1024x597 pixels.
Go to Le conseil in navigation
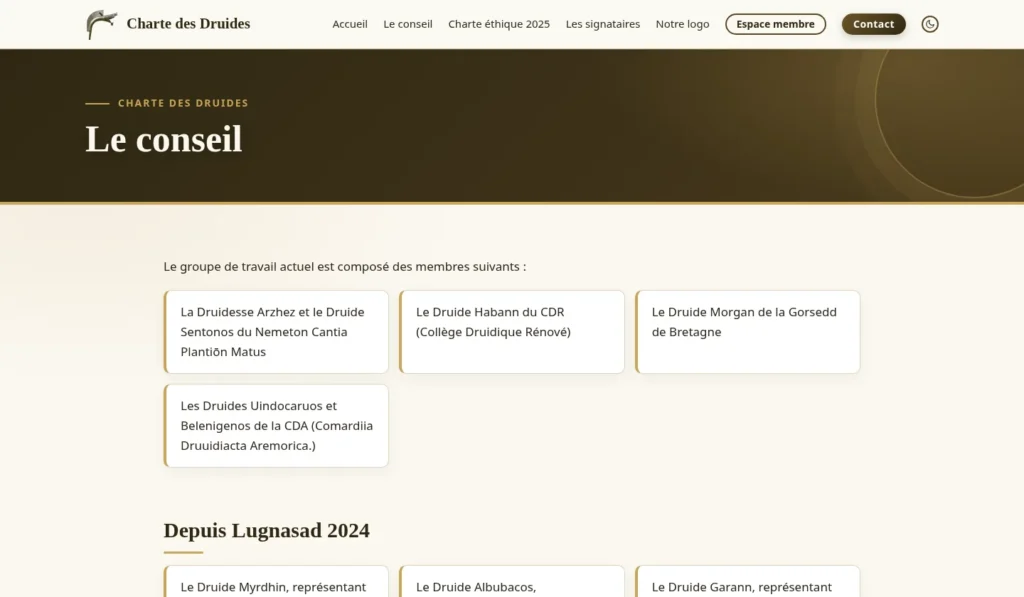[408, 24]
